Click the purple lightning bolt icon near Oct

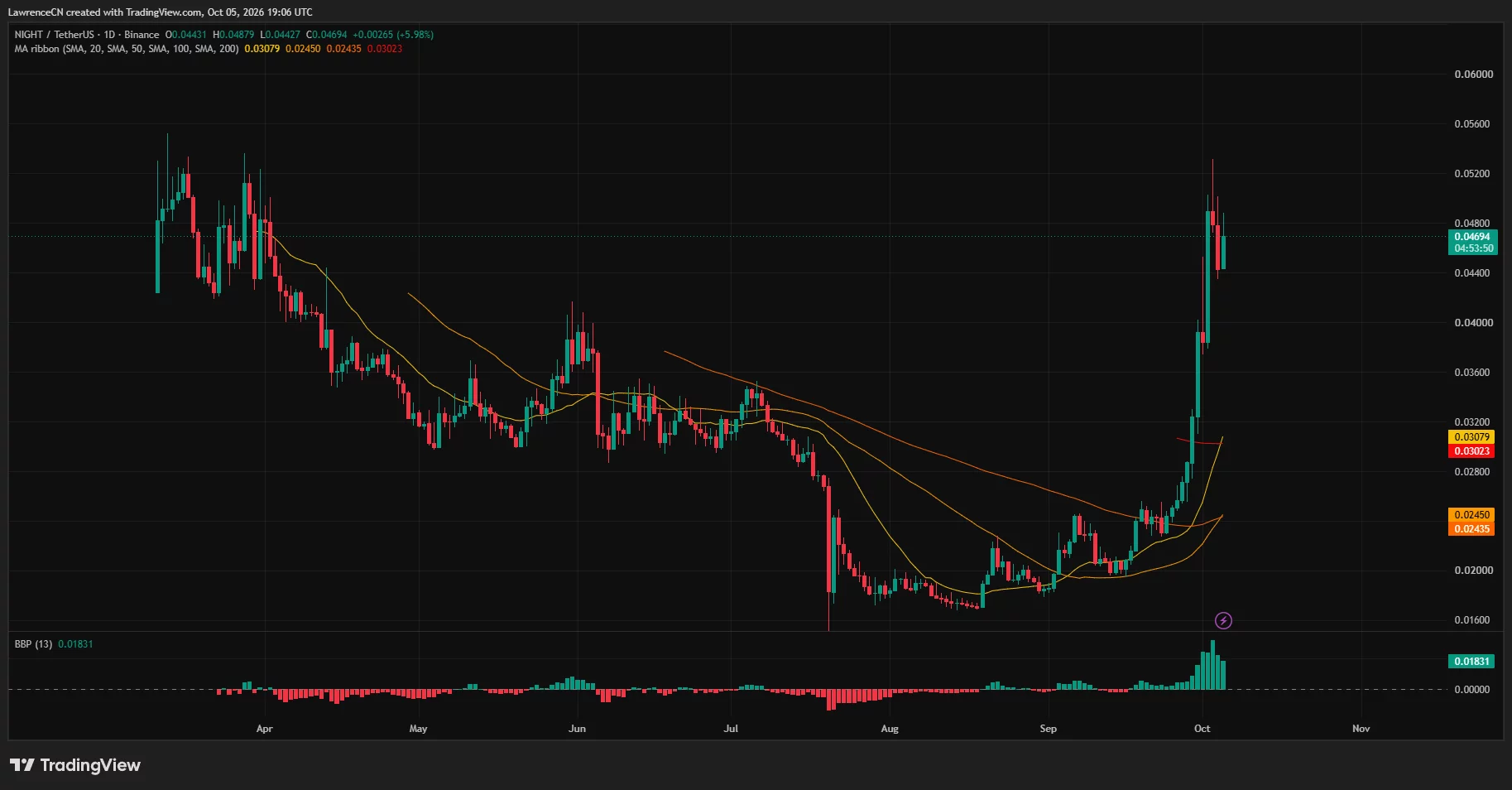tap(1223, 620)
